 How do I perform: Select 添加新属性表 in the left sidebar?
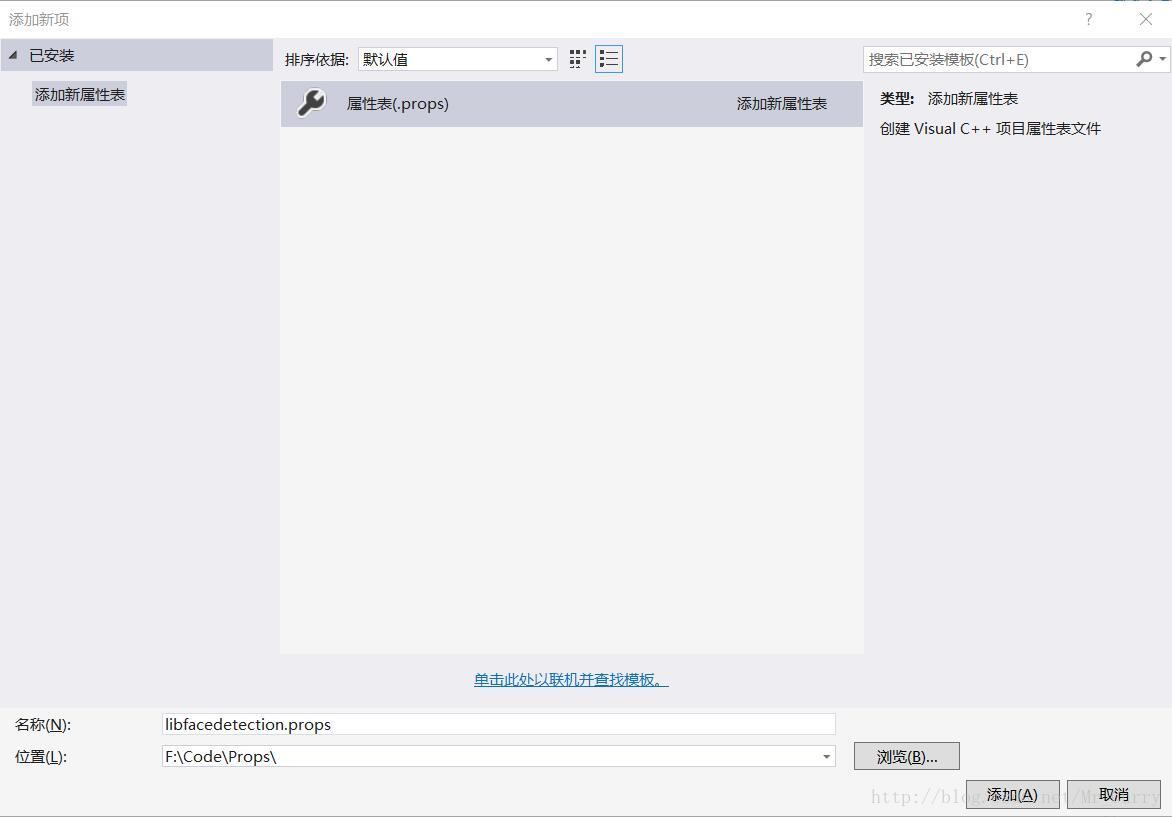(x=79, y=93)
